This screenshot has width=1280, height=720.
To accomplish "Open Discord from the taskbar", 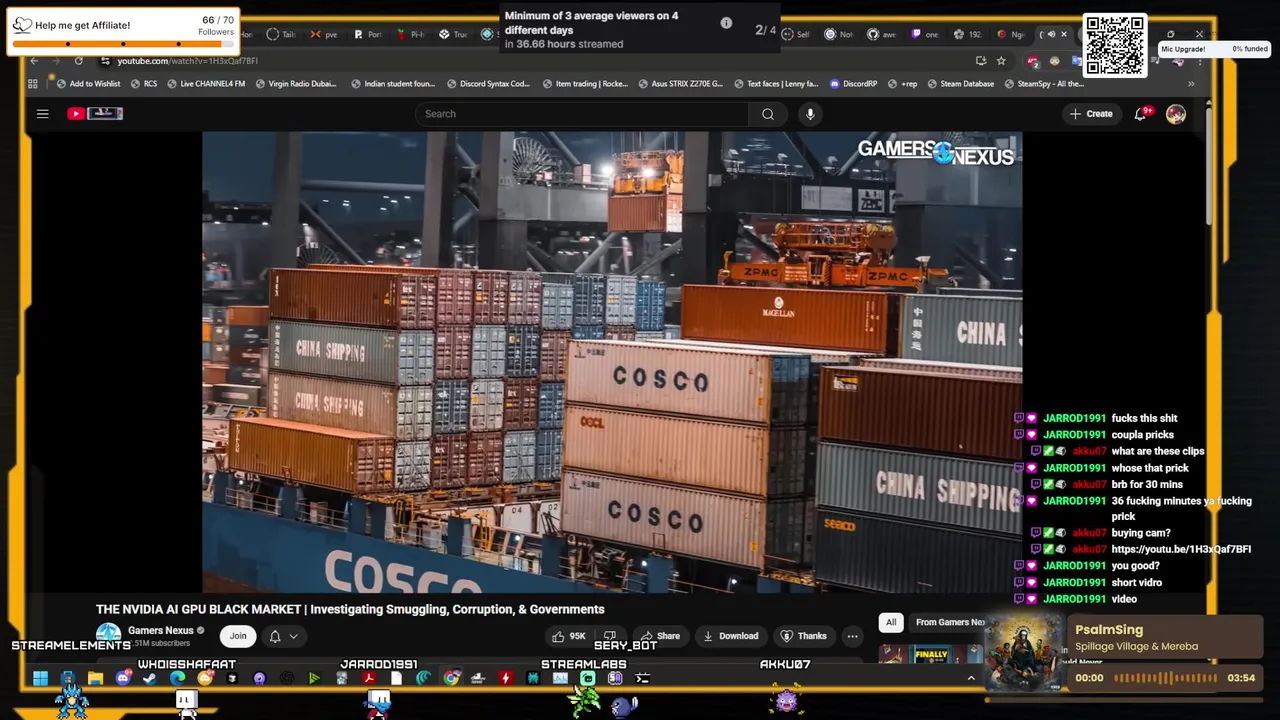I will [123, 679].
